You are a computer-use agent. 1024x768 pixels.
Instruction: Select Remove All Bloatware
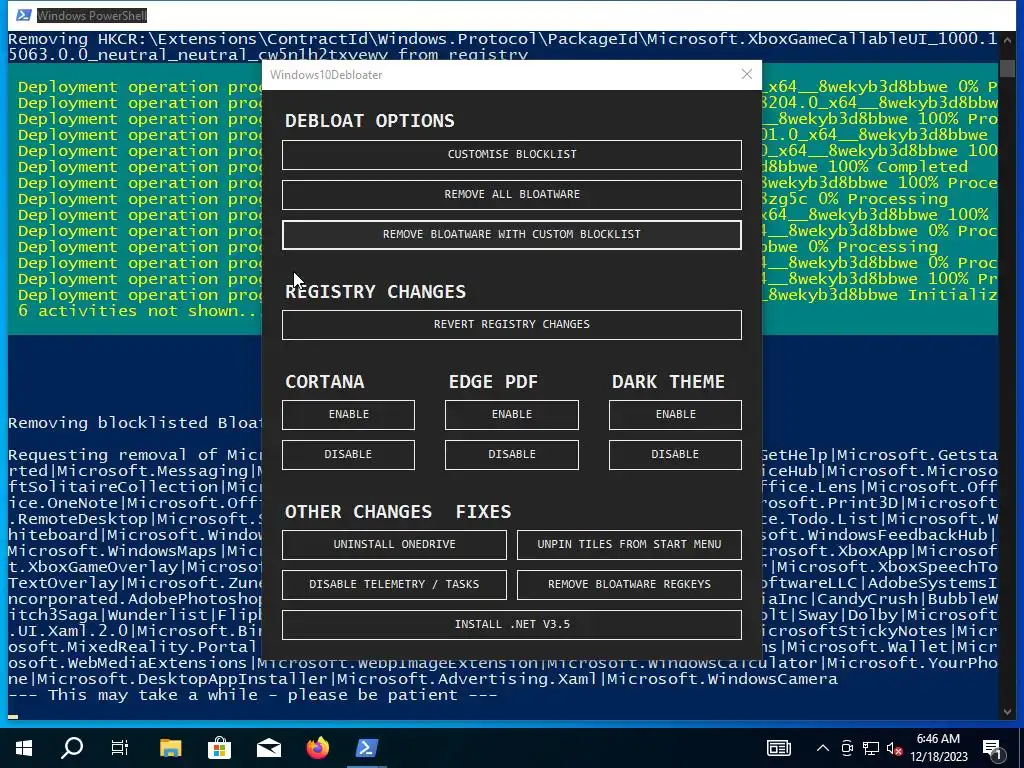coord(511,195)
